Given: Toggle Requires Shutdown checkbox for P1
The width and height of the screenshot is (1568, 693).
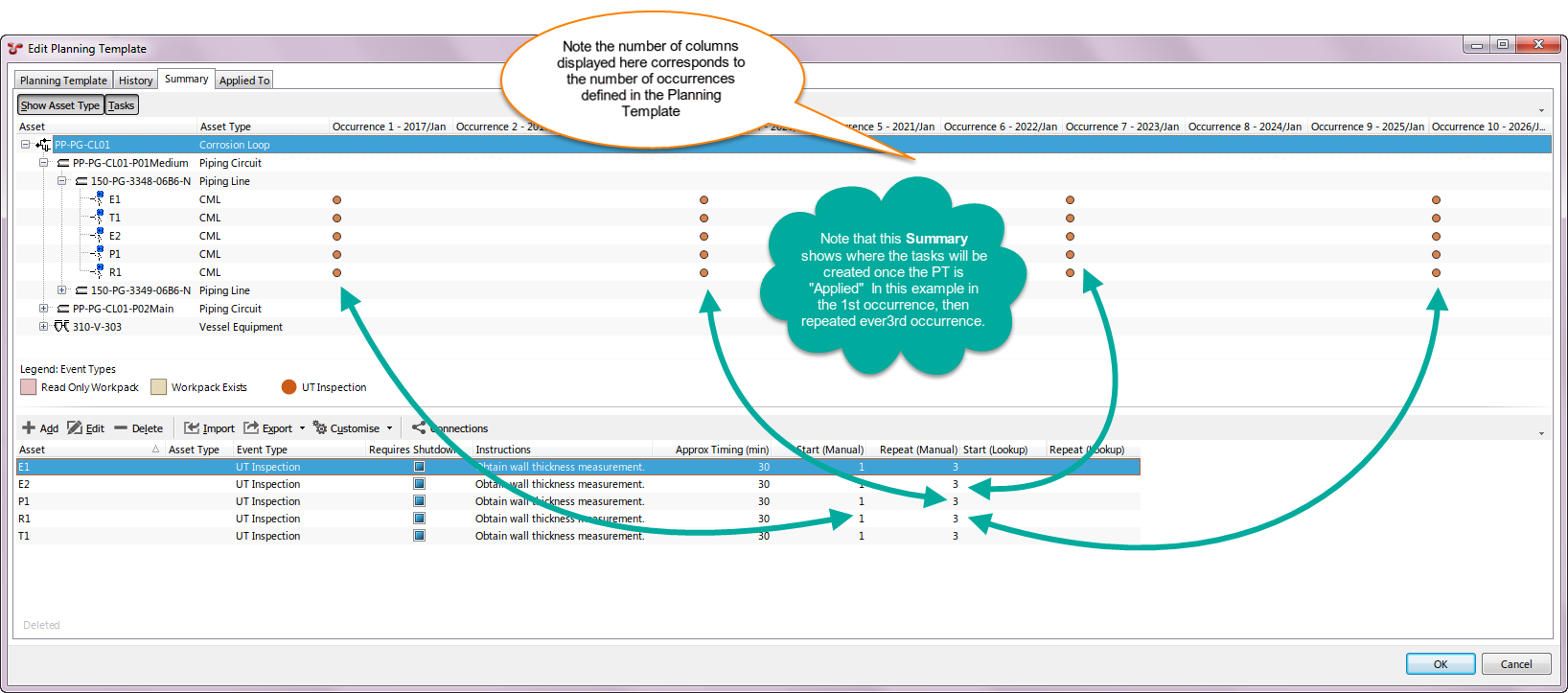Looking at the screenshot, I should coord(419,501).
